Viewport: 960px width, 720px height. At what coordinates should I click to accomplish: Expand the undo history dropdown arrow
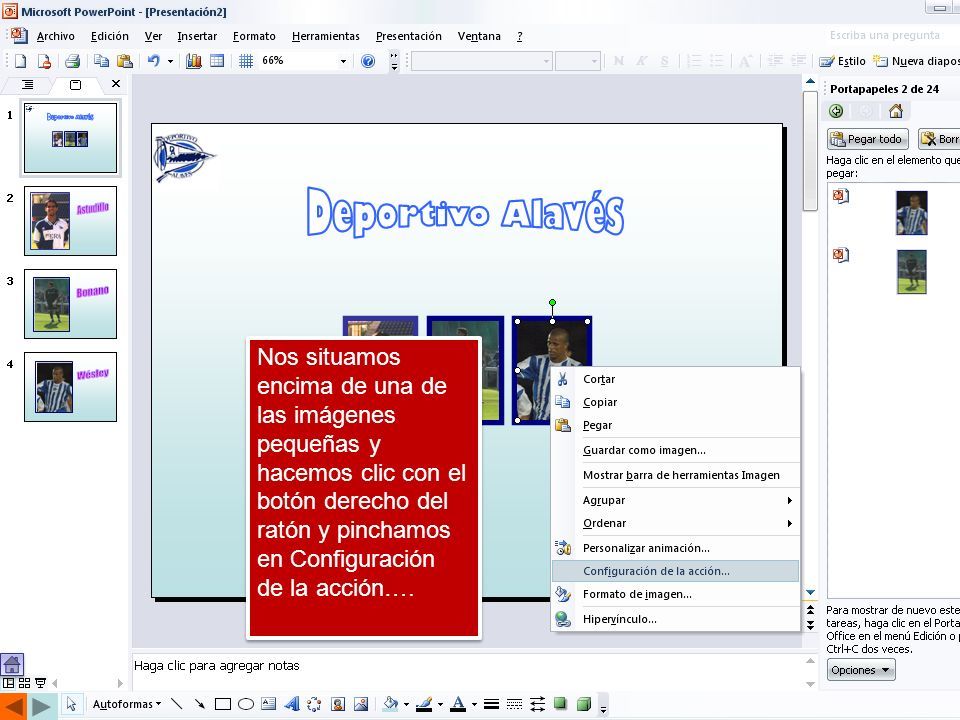[170, 61]
